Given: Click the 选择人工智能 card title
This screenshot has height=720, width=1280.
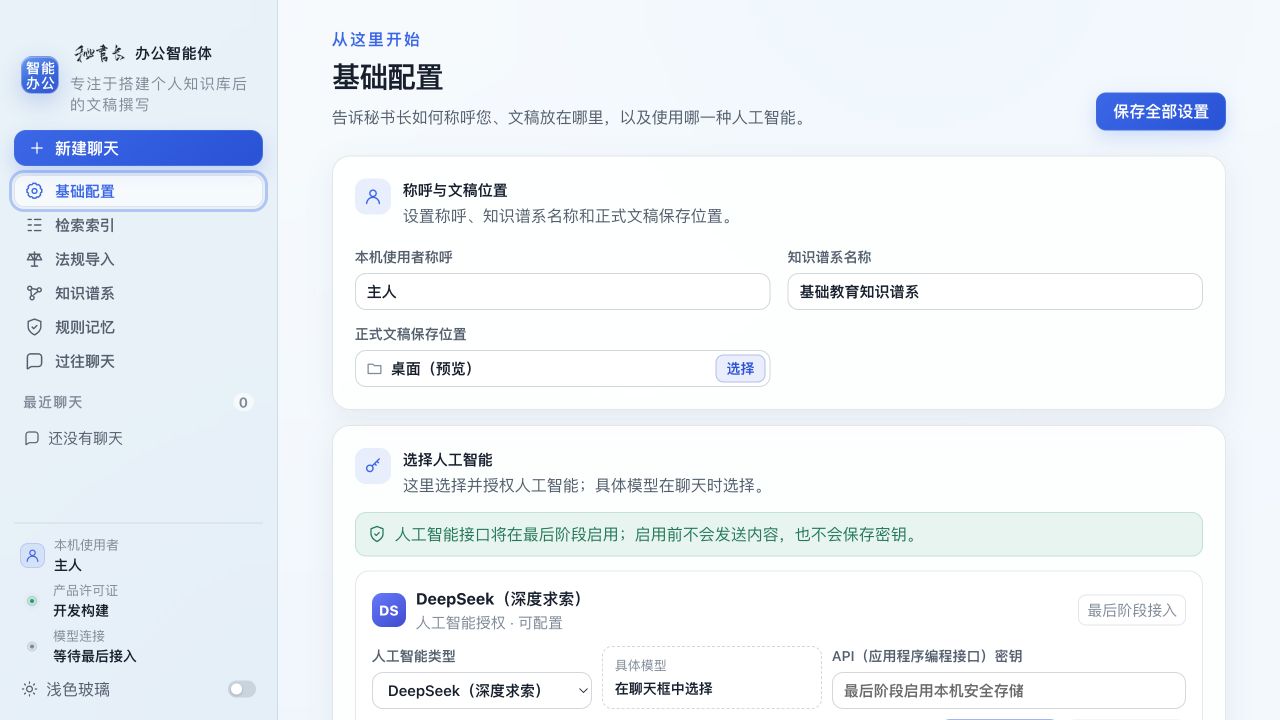Looking at the screenshot, I should click(x=448, y=460).
